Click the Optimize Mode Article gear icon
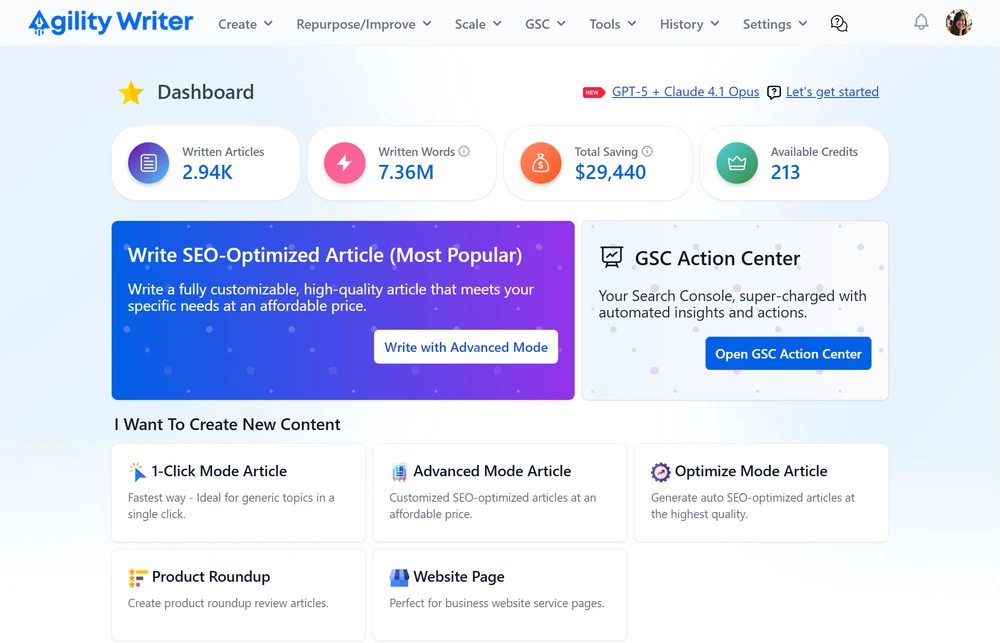1000x643 pixels. click(660, 472)
